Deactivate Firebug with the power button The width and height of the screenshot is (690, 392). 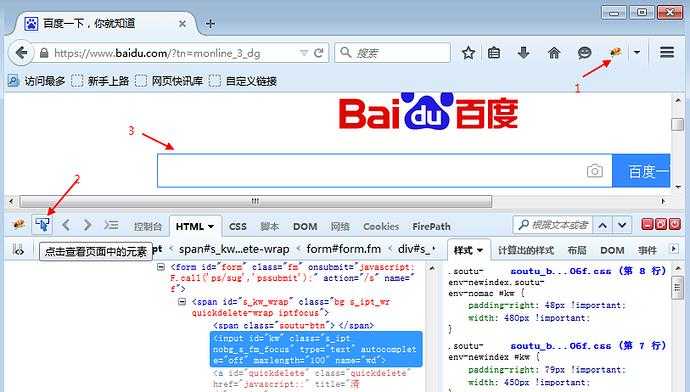675,224
